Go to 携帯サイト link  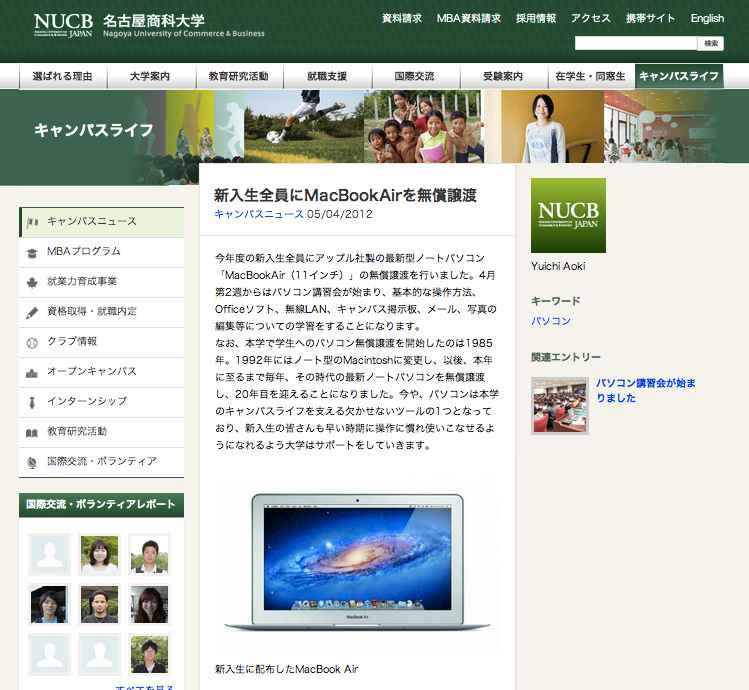tap(651, 19)
